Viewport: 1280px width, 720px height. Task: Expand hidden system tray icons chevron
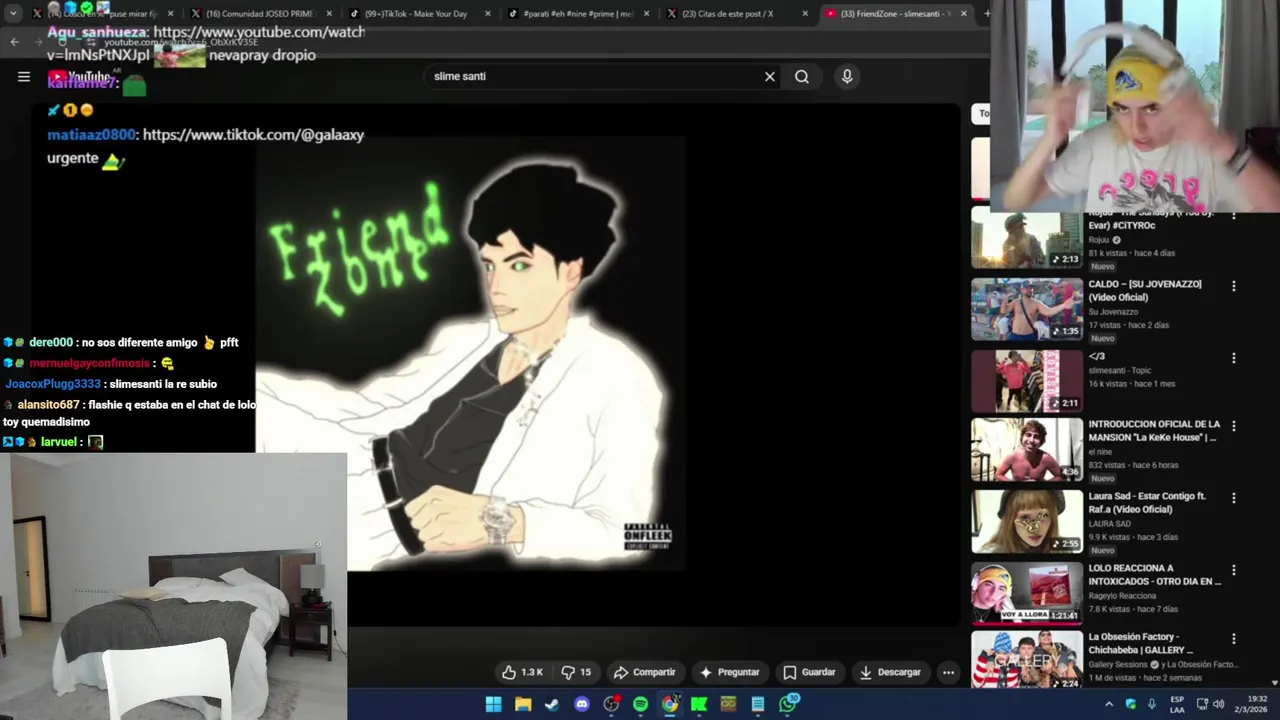(x=1109, y=704)
